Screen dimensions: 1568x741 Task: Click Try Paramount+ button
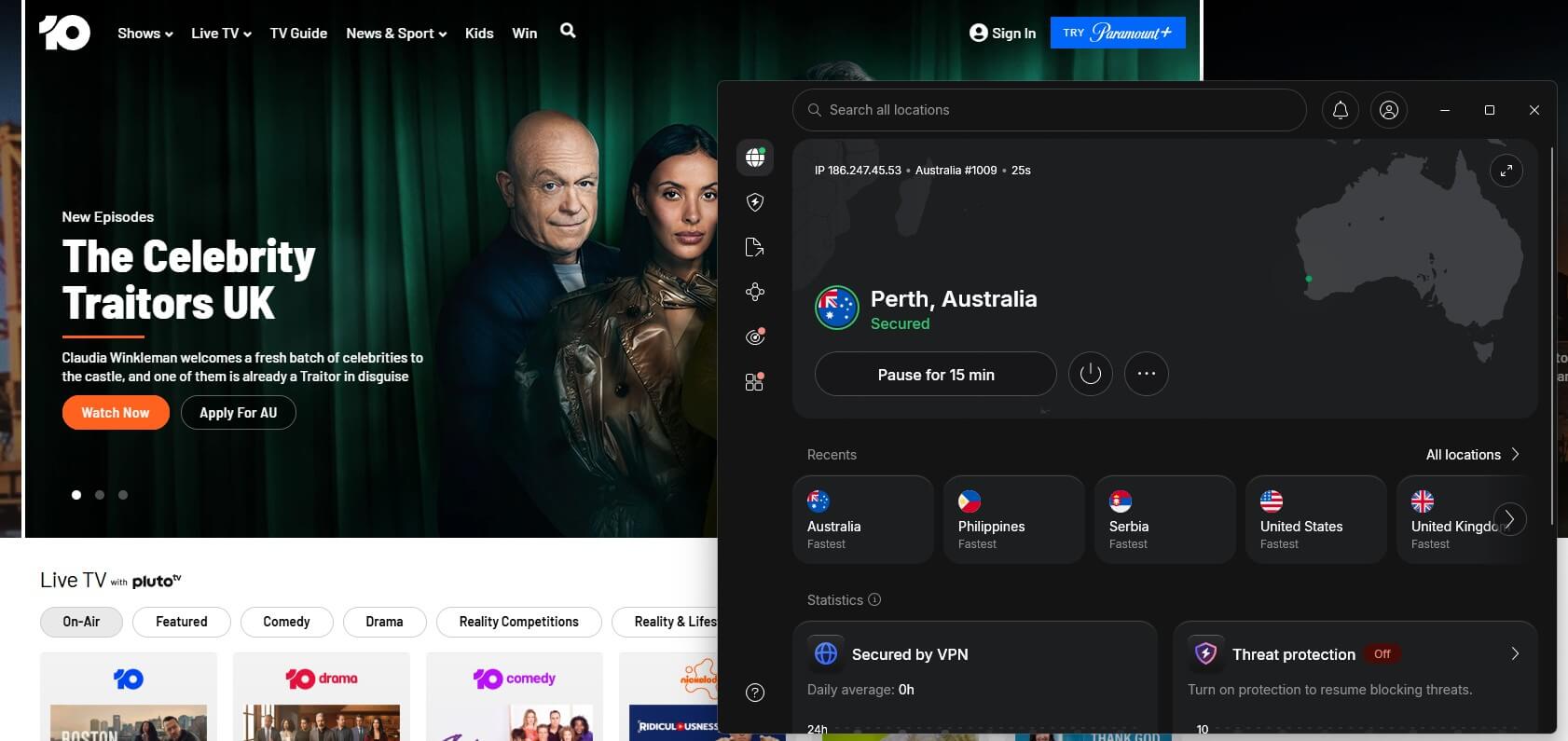(x=1118, y=33)
